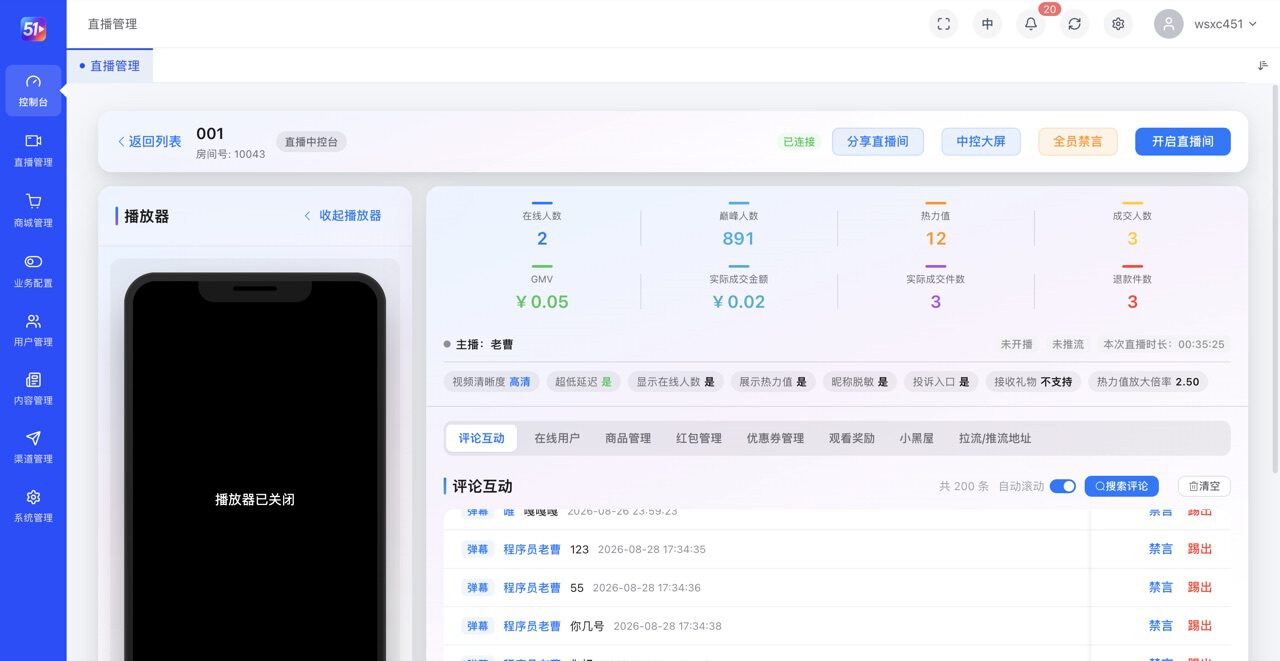The height and width of the screenshot is (661, 1280).
Task: Click 搜索评论 button
Action: (1121, 486)
